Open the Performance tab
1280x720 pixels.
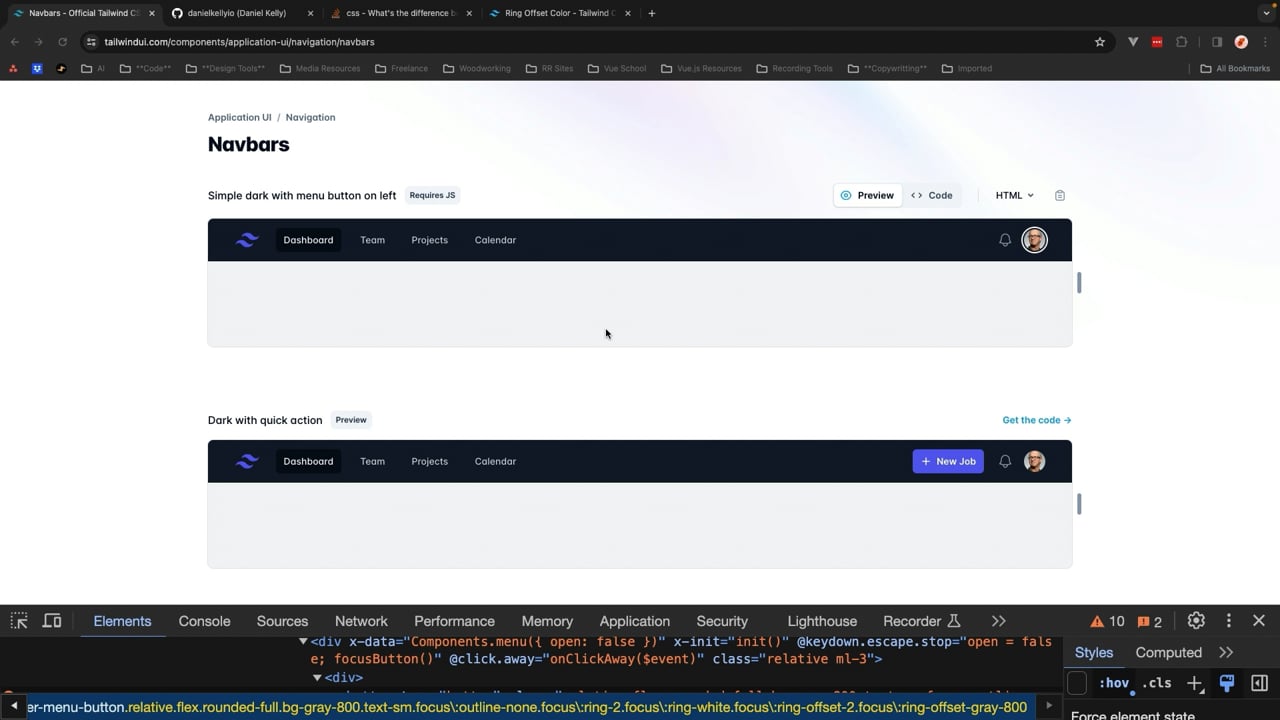pyautogui.click(x=454, y=621)
